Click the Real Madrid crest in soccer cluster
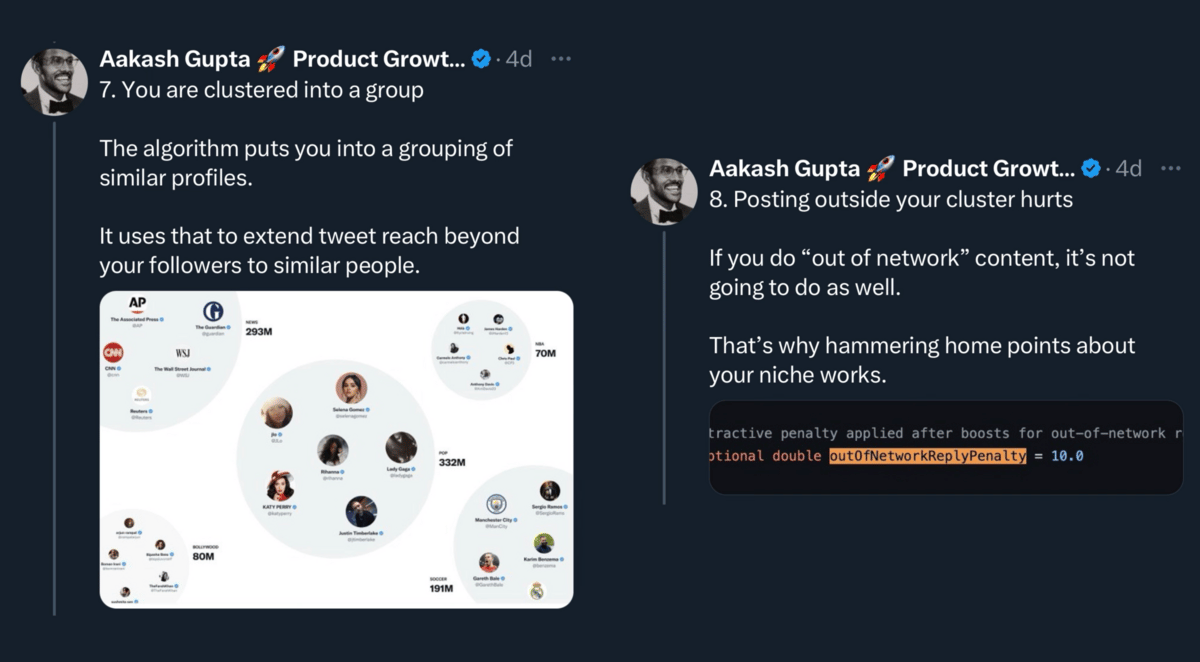Viewport: 1200px width, 662px height. click(537, 590)
